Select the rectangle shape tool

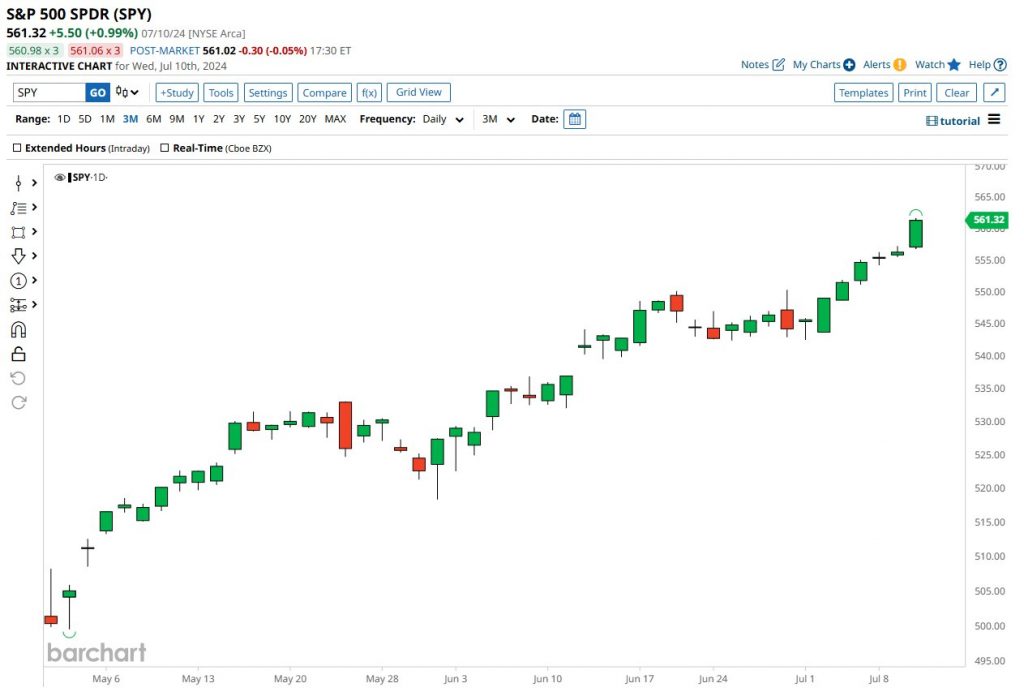18,232
